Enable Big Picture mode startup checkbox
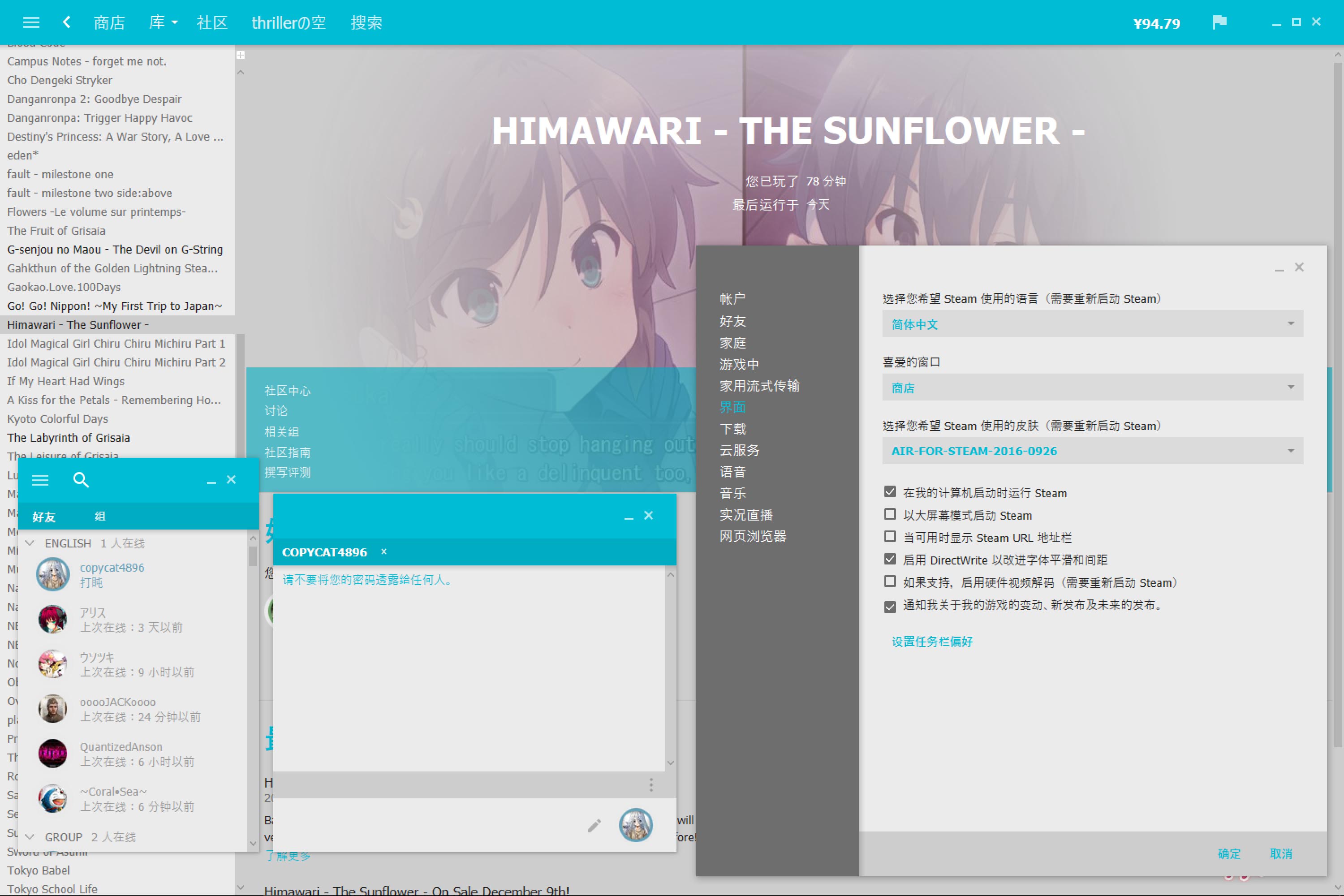The height and width of the screenshot is (896, 1344). pyautogui.click(x=890, y=514)
